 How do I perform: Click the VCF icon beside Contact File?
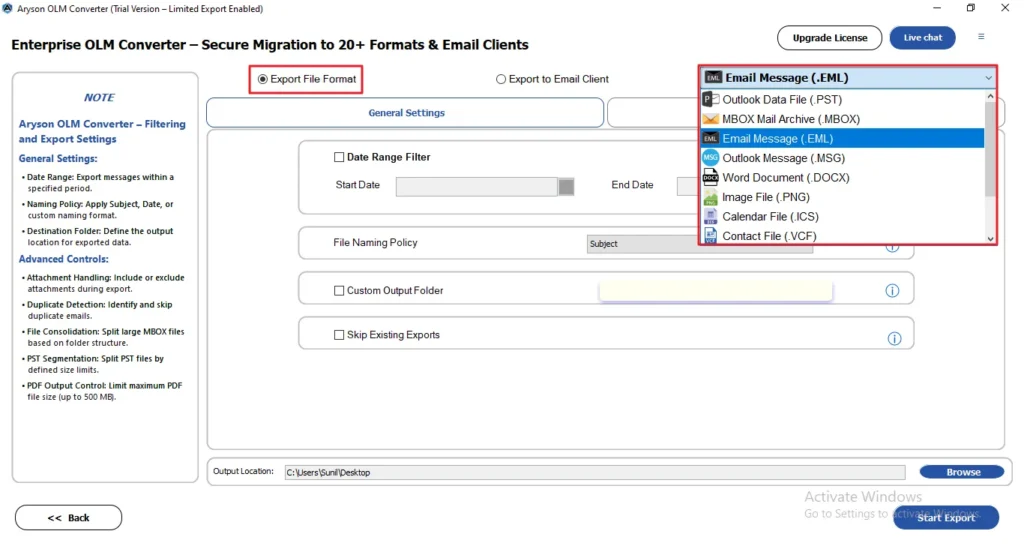click(x=711, y=235)
